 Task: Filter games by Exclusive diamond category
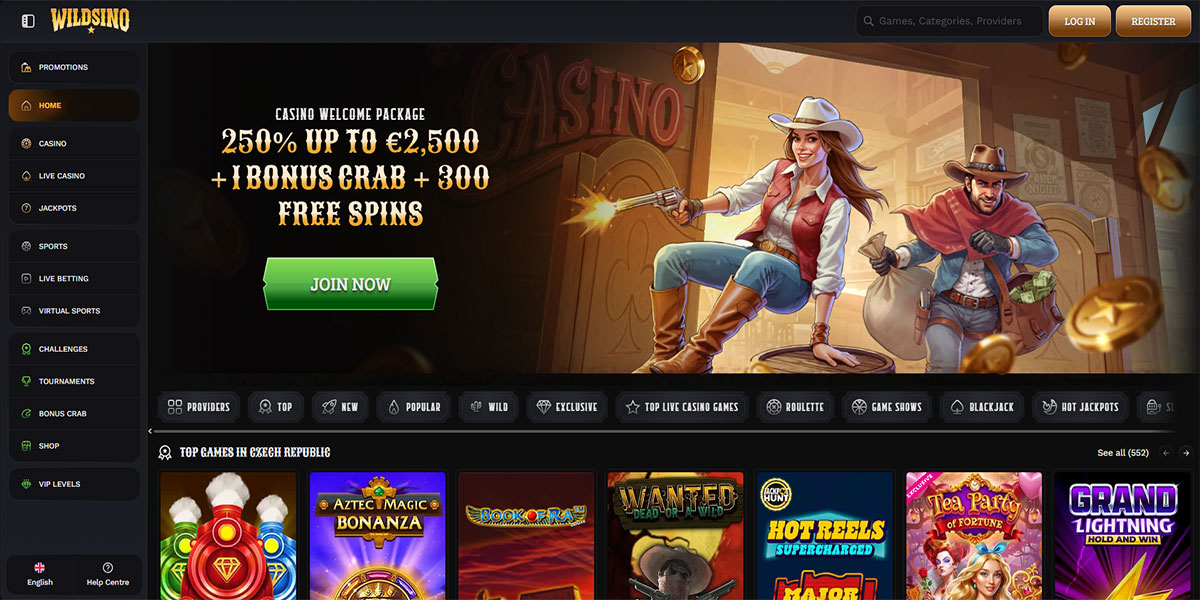click(567, 407)
